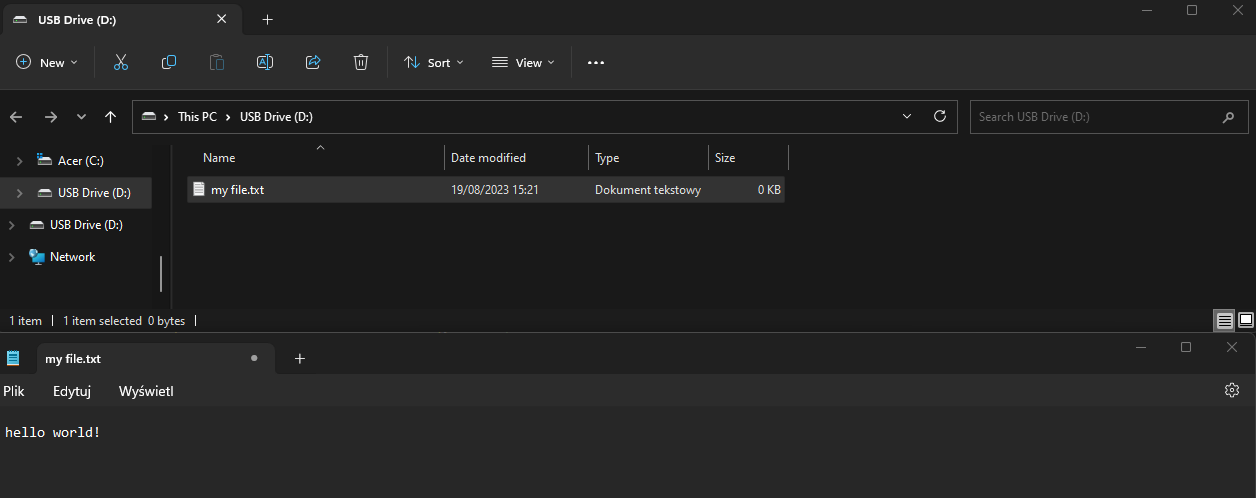
Task: Open the Plik menu in Notepad
Action: point(14,391)
